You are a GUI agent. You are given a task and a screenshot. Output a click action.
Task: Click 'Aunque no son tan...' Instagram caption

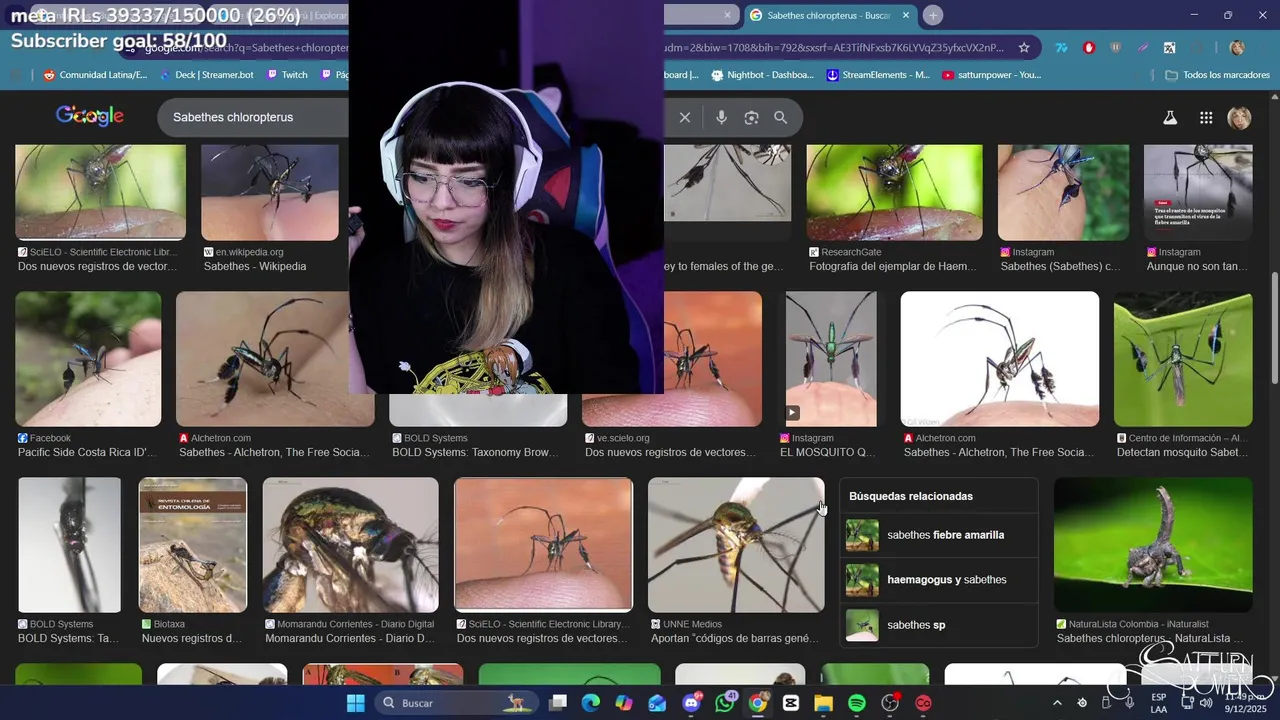pyautogui.click(x=1197, y=267)
